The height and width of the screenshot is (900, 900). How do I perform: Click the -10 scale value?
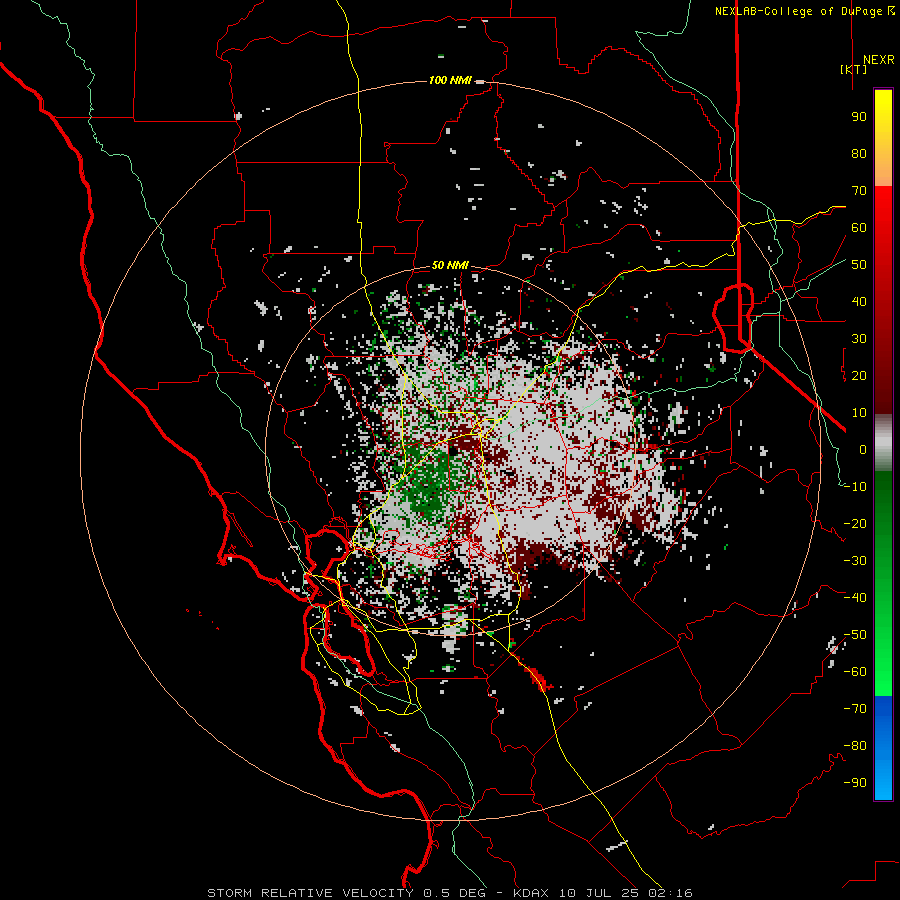855,487
